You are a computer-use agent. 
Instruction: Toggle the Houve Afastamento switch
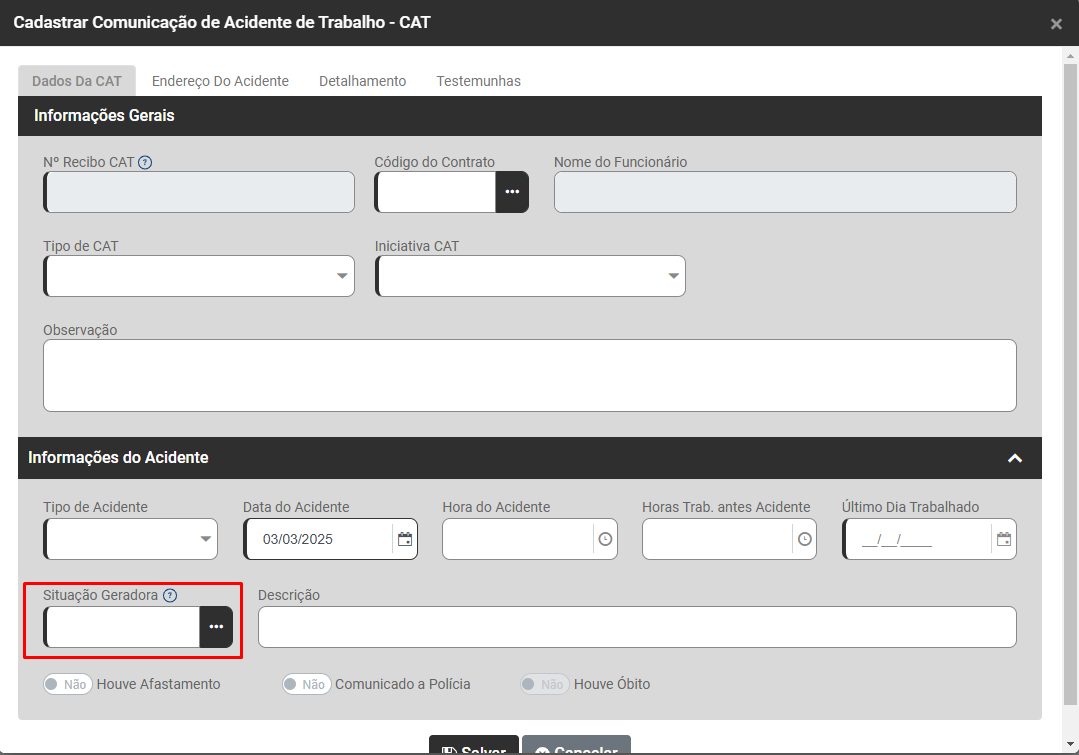pyautogui.click(x=68, y=684)
